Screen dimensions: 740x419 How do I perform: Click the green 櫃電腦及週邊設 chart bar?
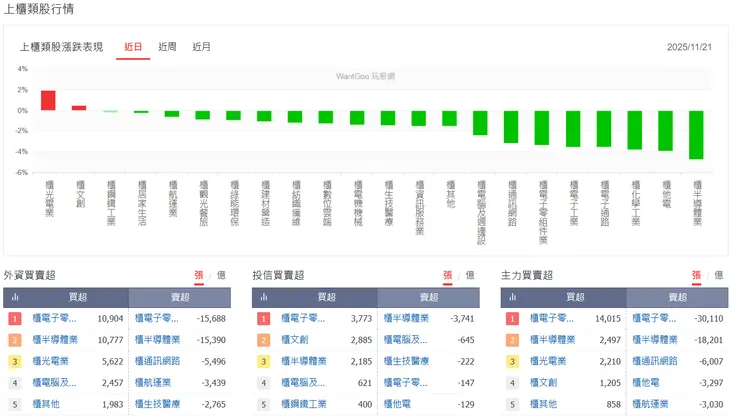click(x=480, y=123)
